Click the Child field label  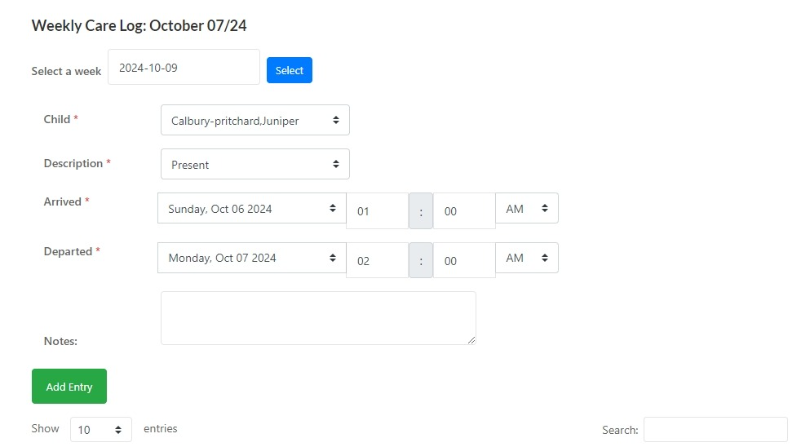(x=57, y=119)
